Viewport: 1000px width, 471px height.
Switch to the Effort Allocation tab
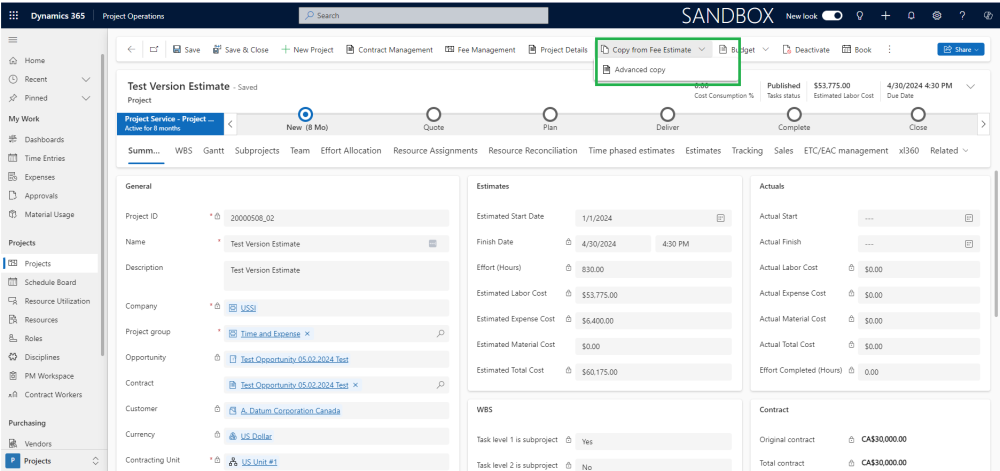click(351, 151)
